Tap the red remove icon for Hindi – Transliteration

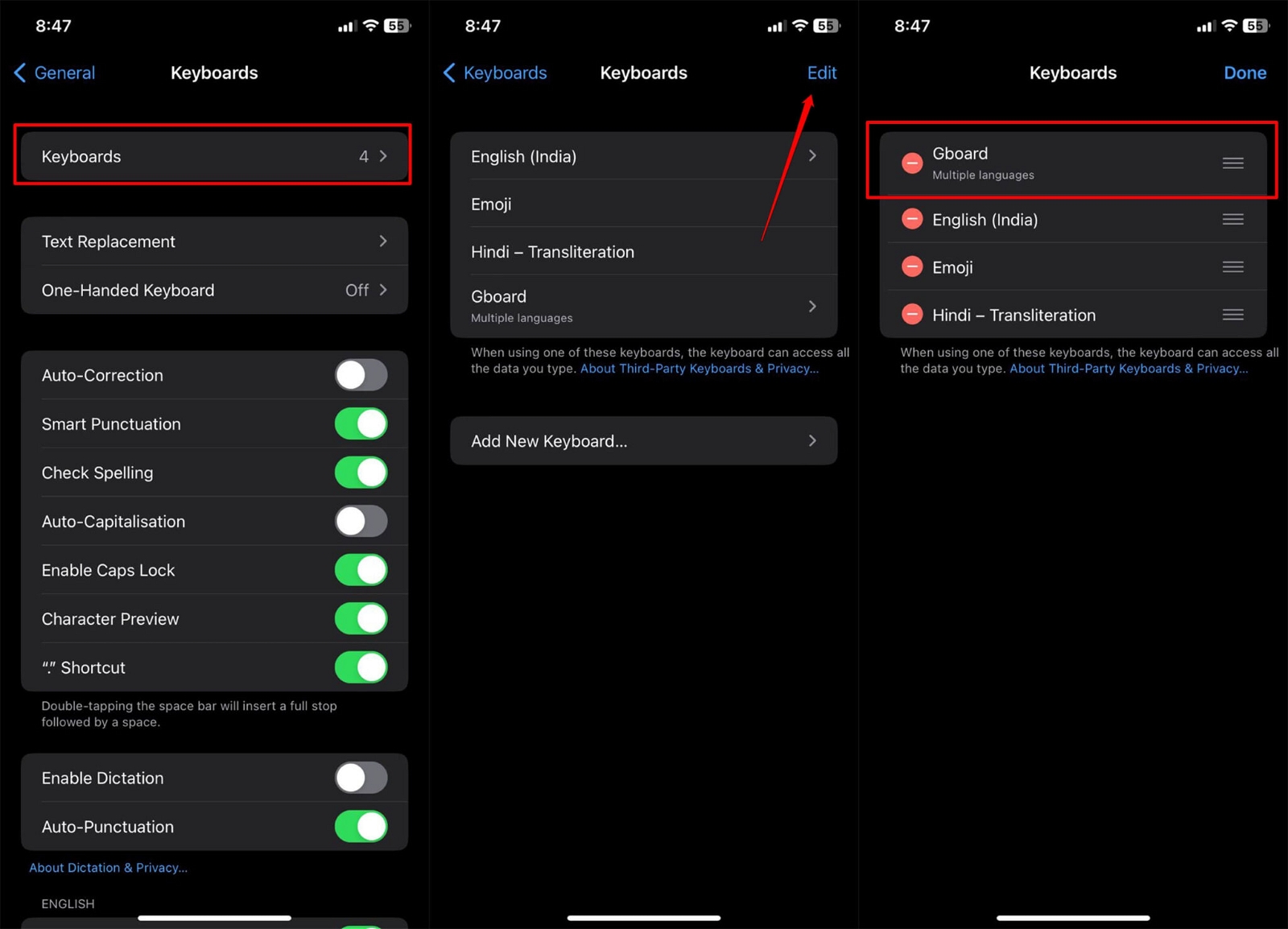pyautogui.click(x=912, y=314)
